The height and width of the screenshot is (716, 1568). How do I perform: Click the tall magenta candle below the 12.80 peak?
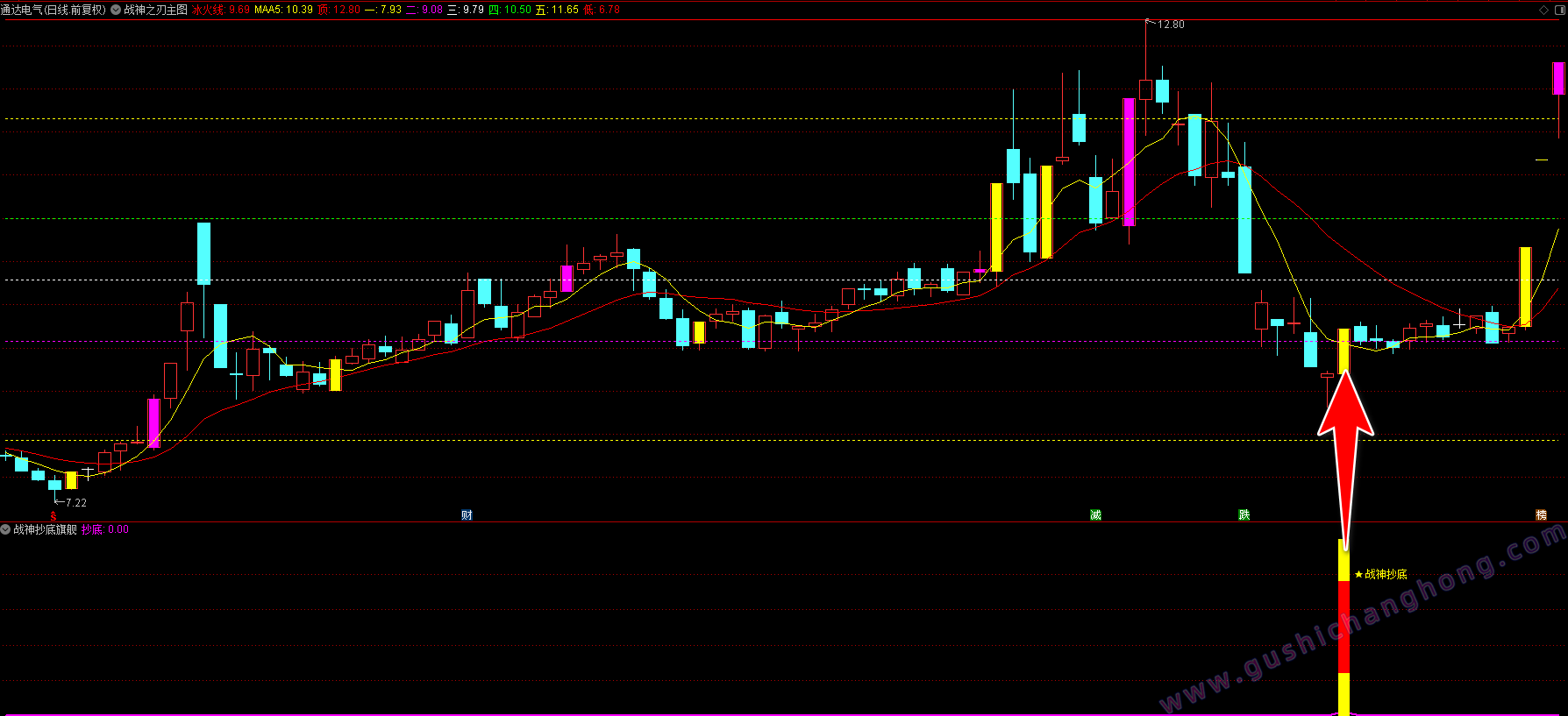tap(1130, 162)
